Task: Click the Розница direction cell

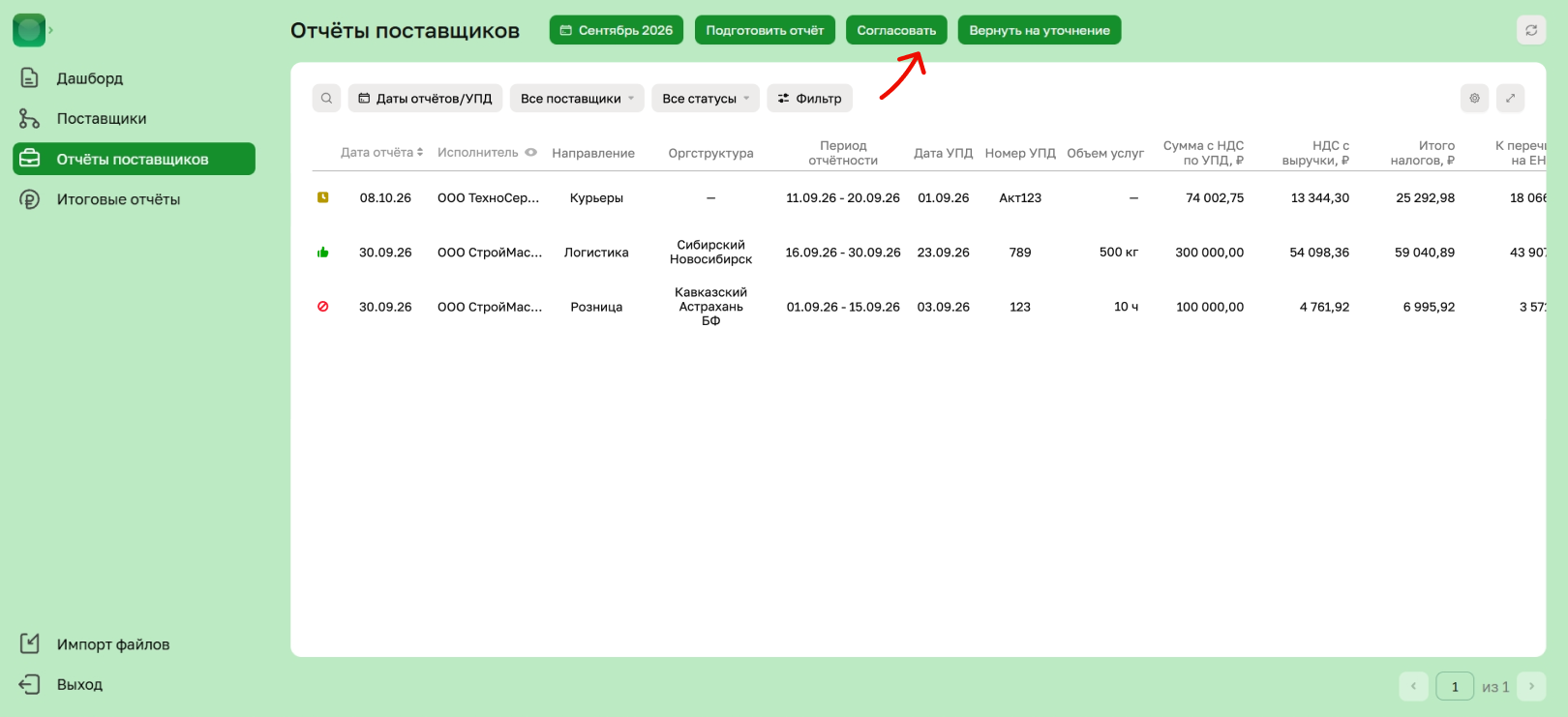Action: (596, 307)
